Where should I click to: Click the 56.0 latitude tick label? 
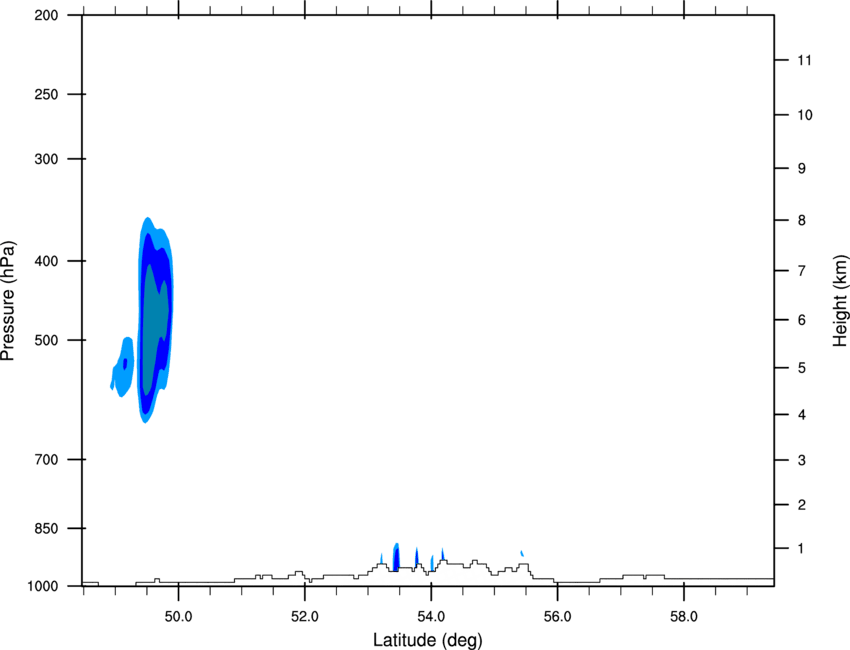click(557, 617)
